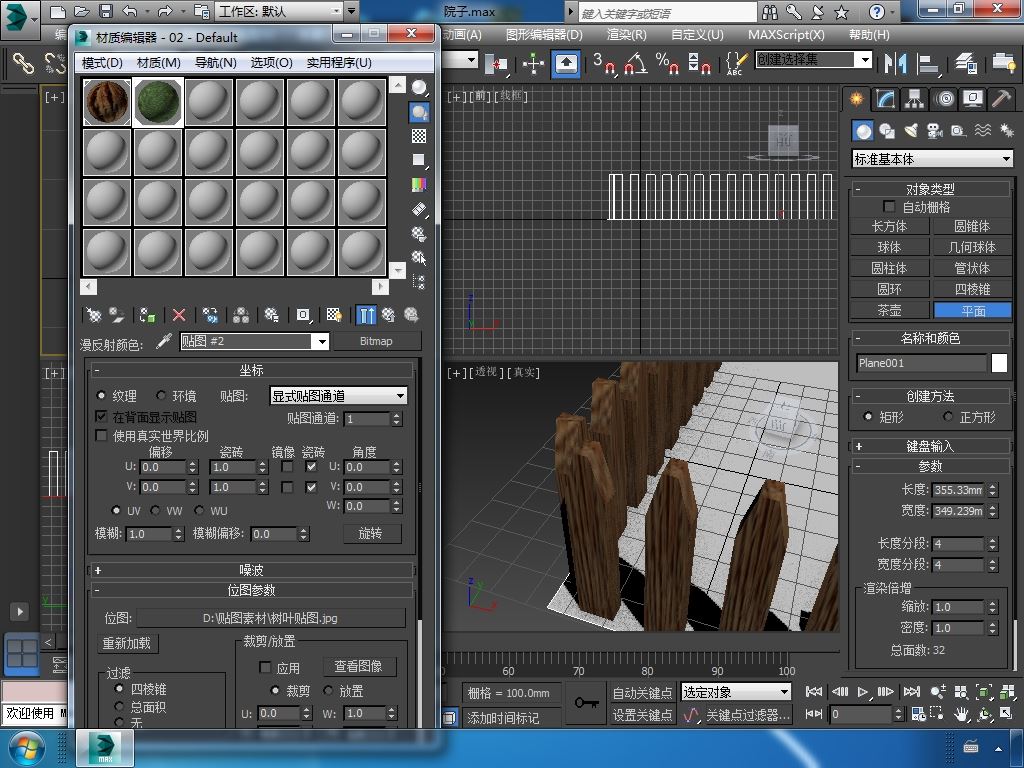Select the 正方形 creation method
Screen dimensions: 1024x768
[x=948, y=416]
